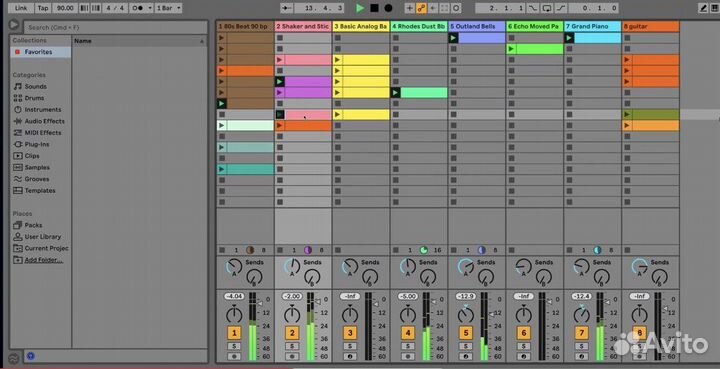Solo track 4 with its S button
Screen dimensions: 720x369
pos(408,346)
